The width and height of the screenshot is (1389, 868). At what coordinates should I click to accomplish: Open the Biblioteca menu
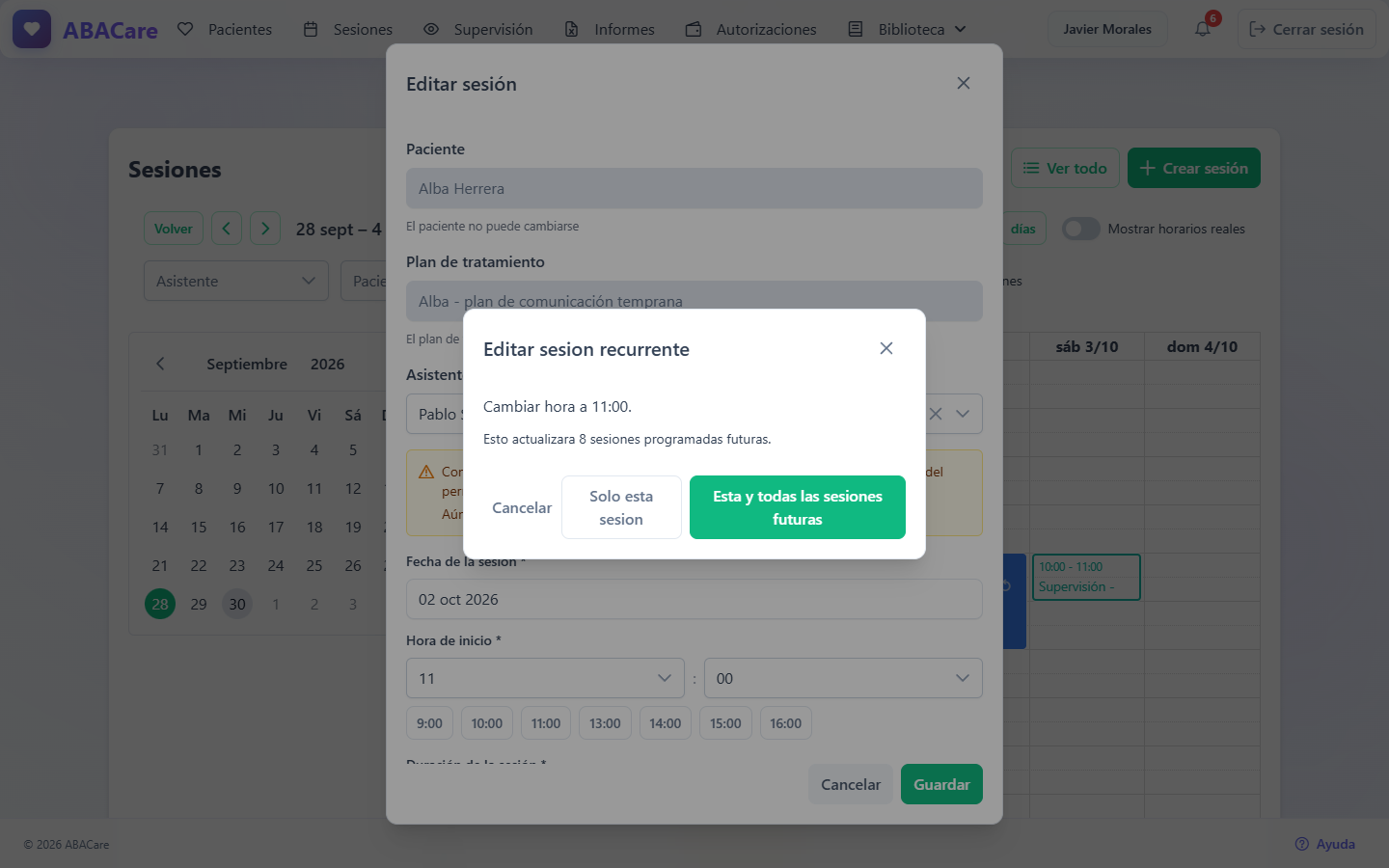pyautogui.click(x=907, y=29)
